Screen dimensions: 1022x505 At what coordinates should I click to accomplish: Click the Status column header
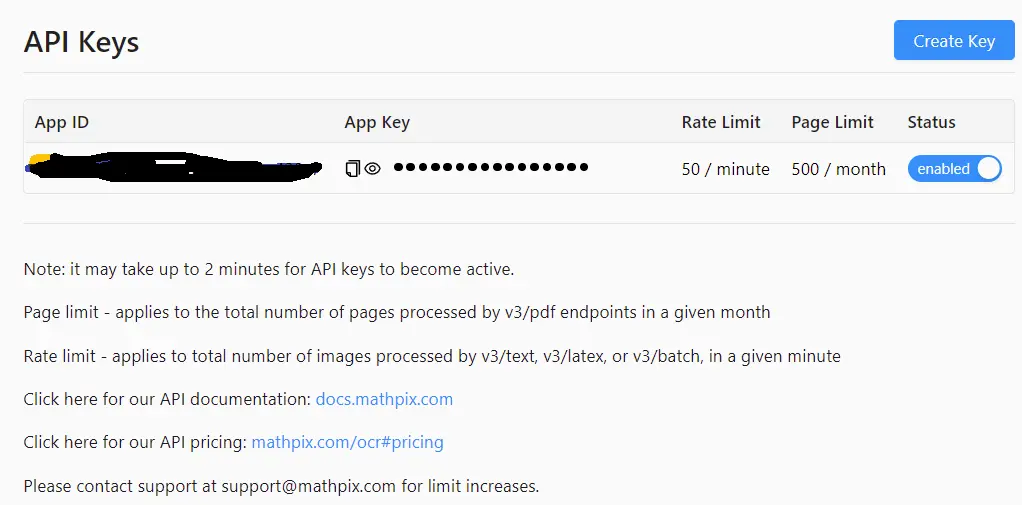931,122
